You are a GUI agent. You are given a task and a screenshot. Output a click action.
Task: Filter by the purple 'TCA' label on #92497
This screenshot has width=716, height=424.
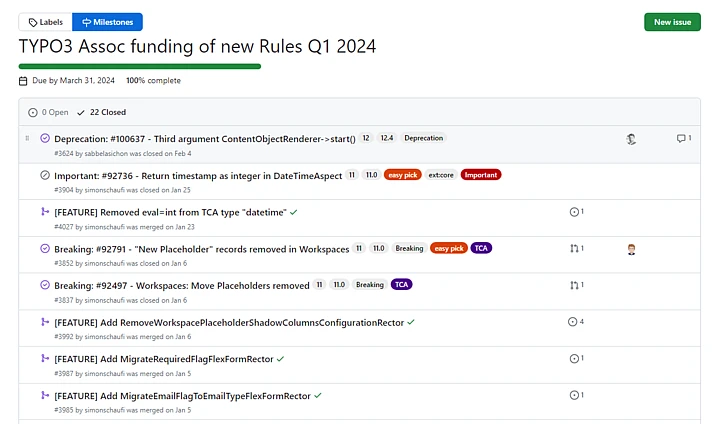[401, 285]
